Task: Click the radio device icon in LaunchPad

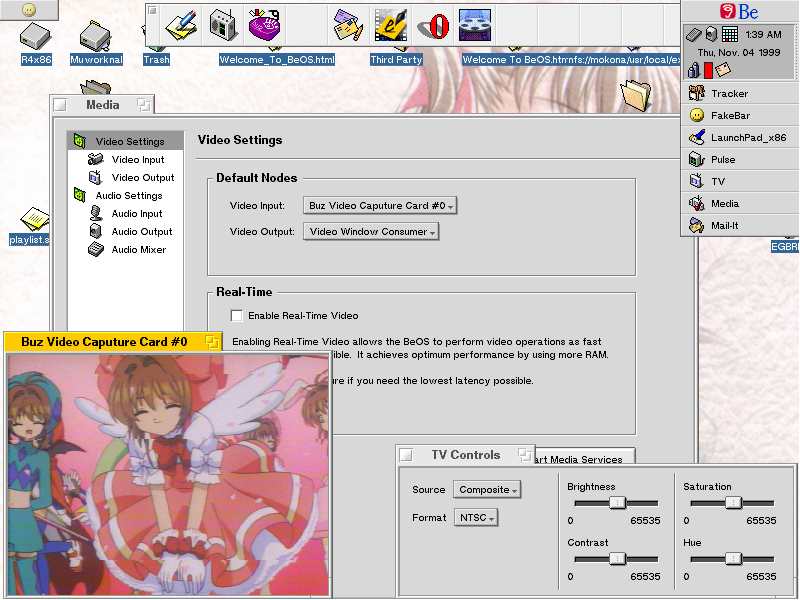Action: coord(223,24)
